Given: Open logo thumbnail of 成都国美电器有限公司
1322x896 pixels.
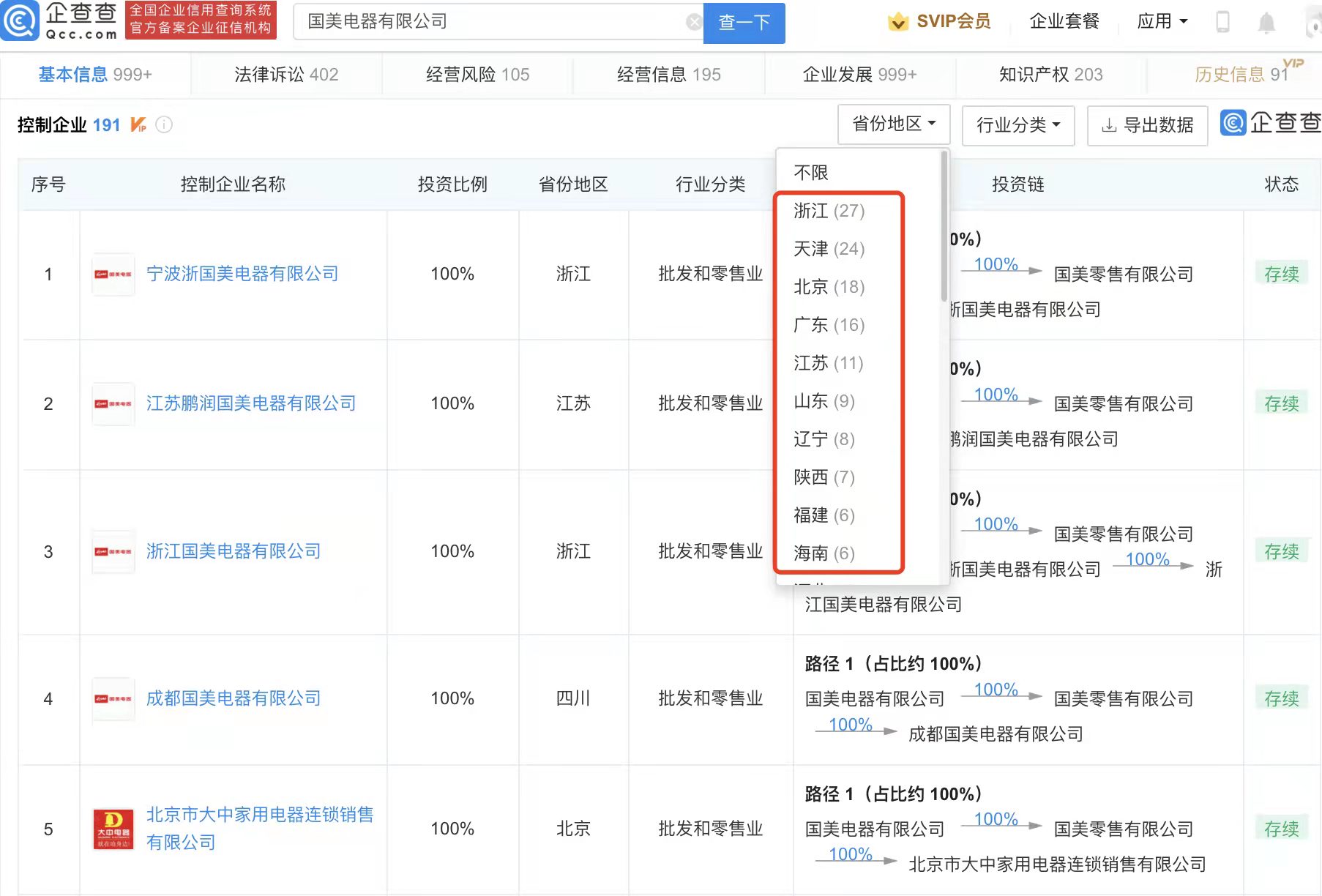Looking at the screenshot, I should click(x=113, y=699).
